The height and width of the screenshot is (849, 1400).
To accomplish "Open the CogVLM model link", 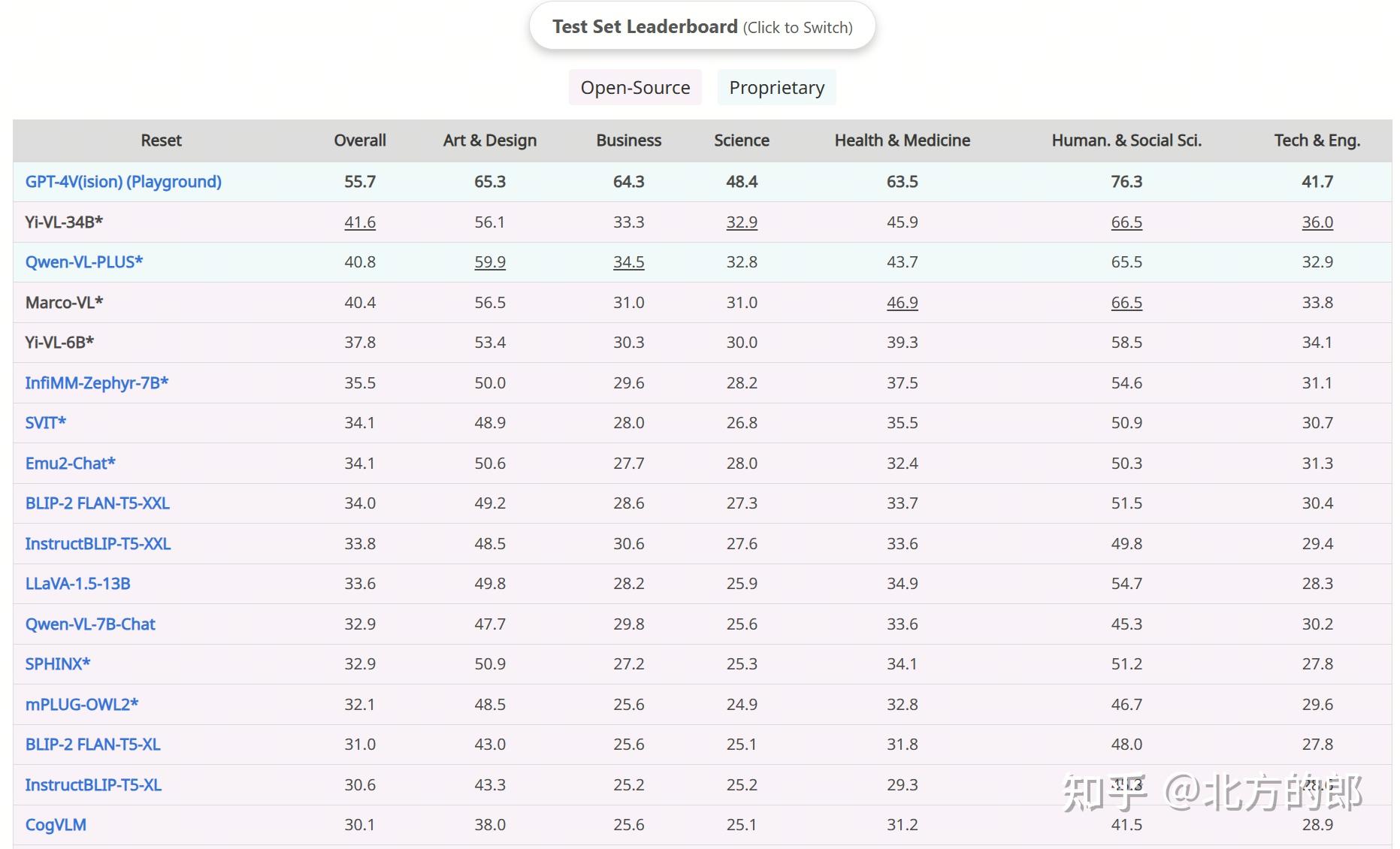I will [56, 825].
